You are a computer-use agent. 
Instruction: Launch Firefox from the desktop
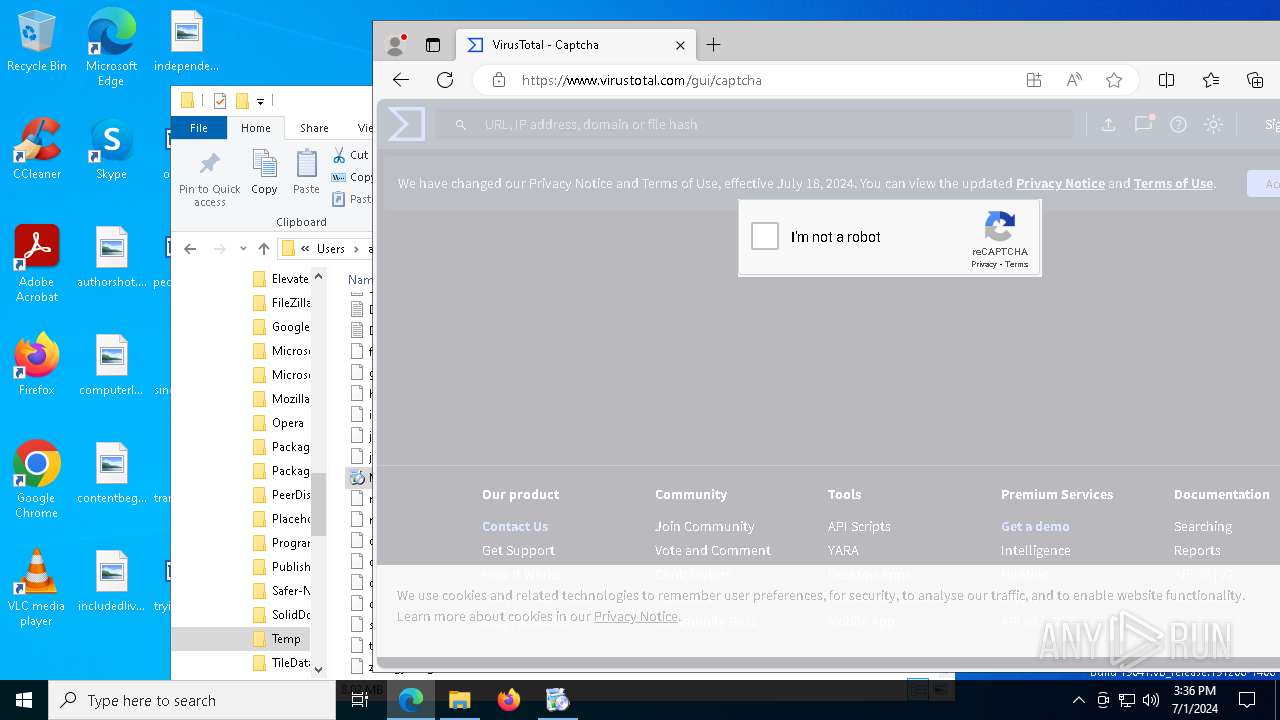pyautogui.click(x=37, y=364)
